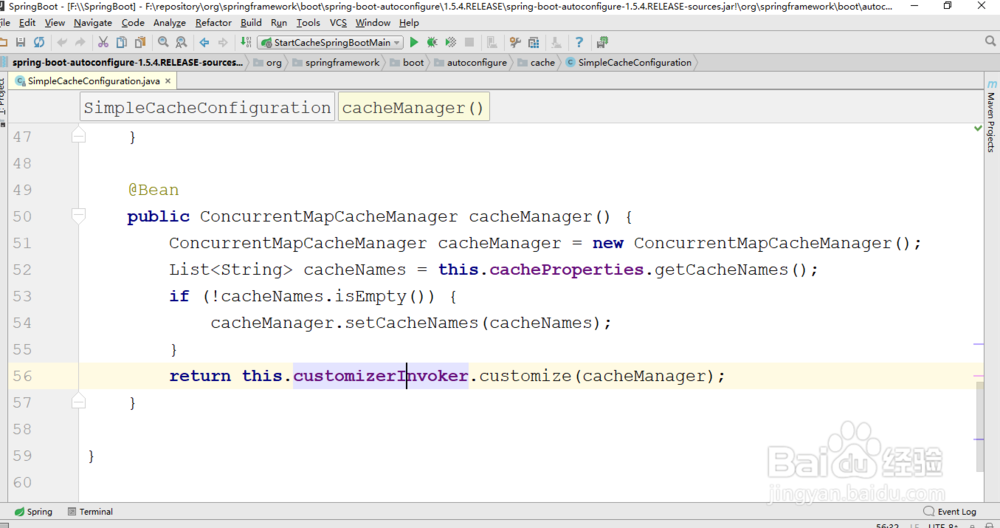1000x528 pixels.
Task: Click the Copy icon in toolbar
Action: [121, 42]
